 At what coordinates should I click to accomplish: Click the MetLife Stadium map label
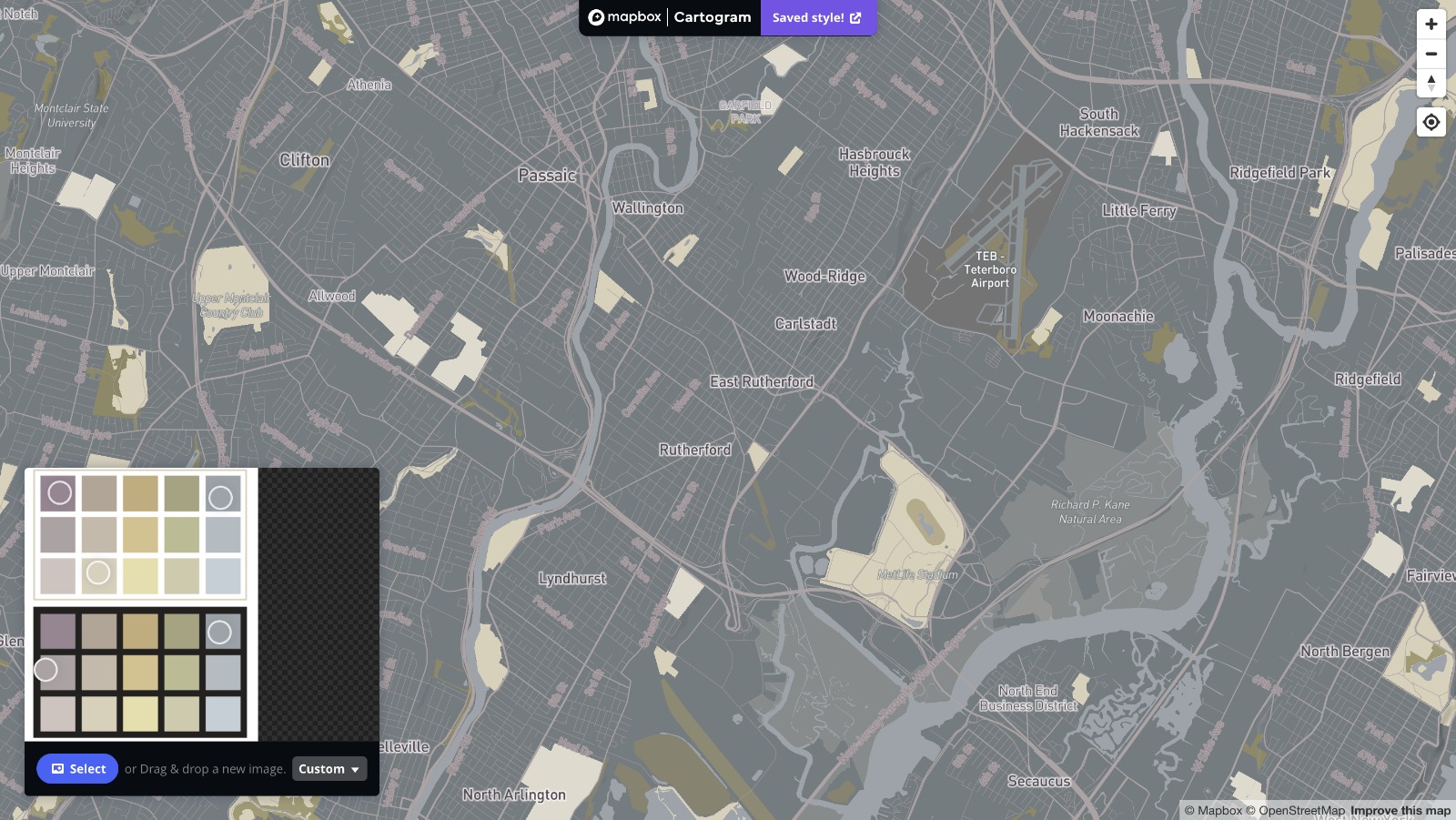[917, 574]
